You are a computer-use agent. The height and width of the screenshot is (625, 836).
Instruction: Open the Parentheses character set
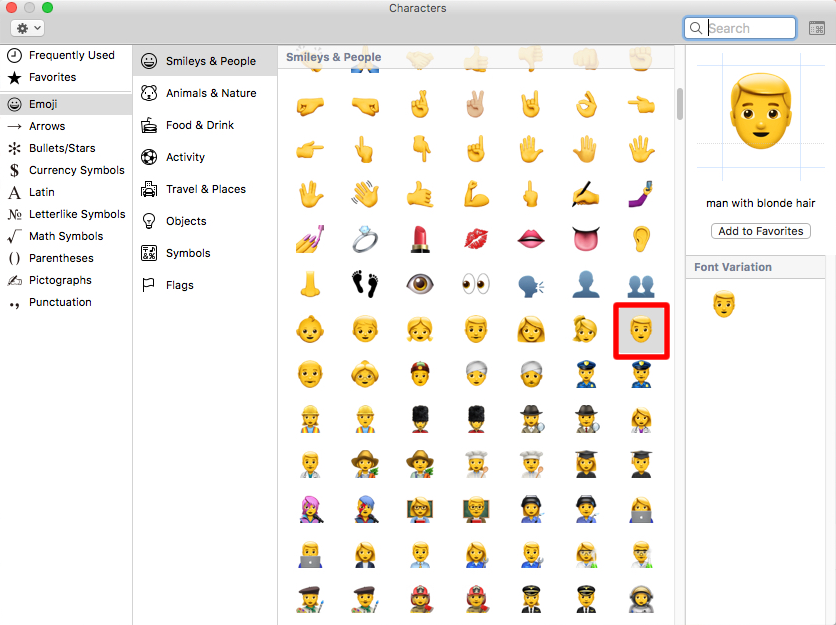pos(66,258)
